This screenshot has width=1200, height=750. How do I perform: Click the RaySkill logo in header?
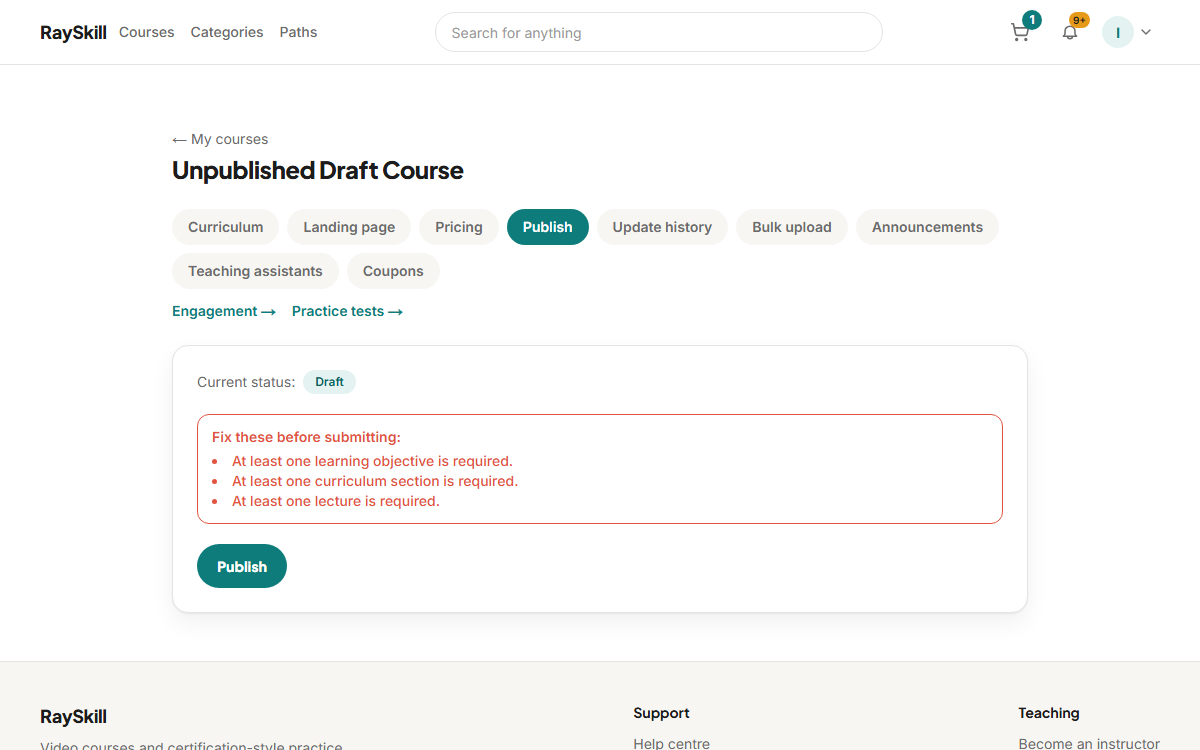73,32
